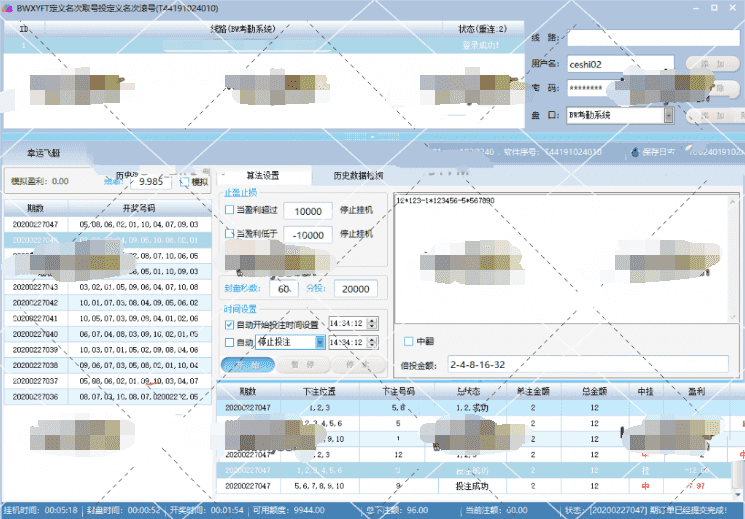Image resolution: width=745 pixels, height=519 pixels.
Task: Click the 开奖号码 column header
Action: point(139,208)
